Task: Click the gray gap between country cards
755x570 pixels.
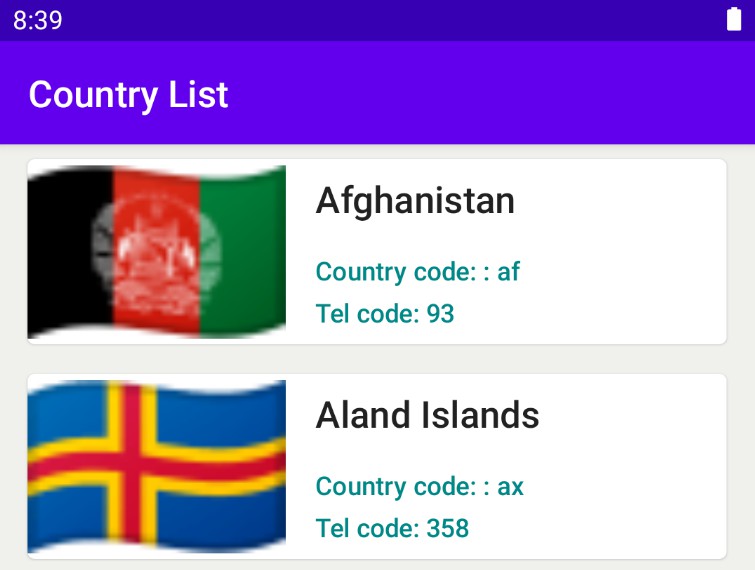Action: click(x=378, y=359)
